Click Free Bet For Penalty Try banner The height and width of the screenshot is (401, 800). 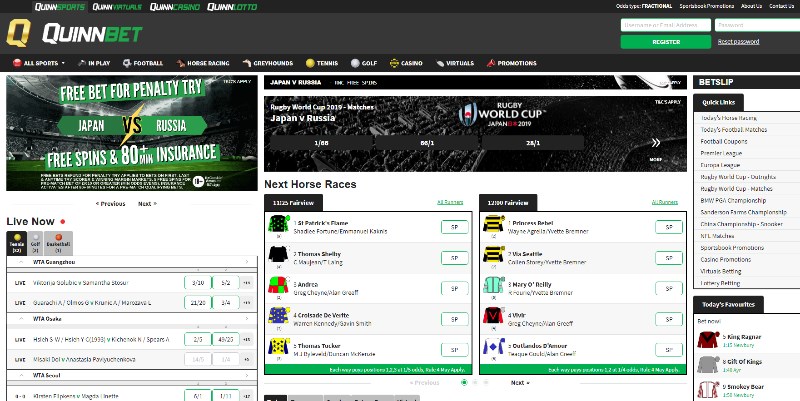click(132, 133)
